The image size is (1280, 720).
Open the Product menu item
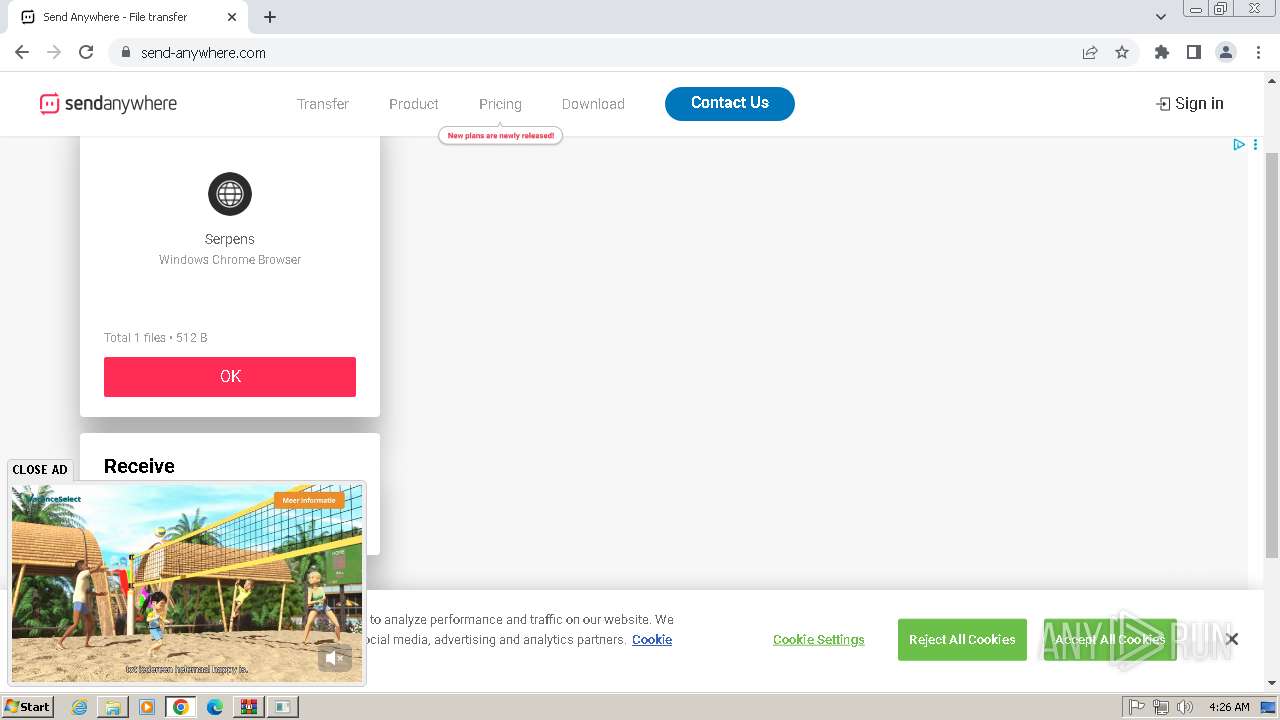pyautogui.click(x=414, y=104)
